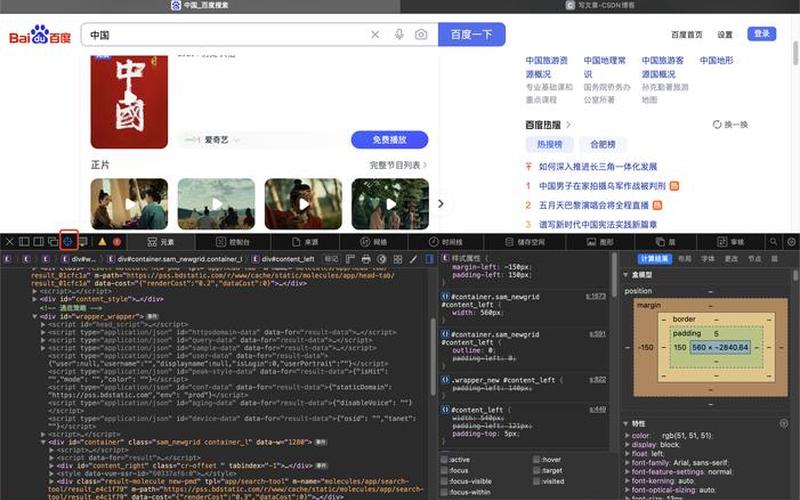800x500 pixels.
Task: Collapse the 盒模型 box model section
Action: tap(626, 275)
